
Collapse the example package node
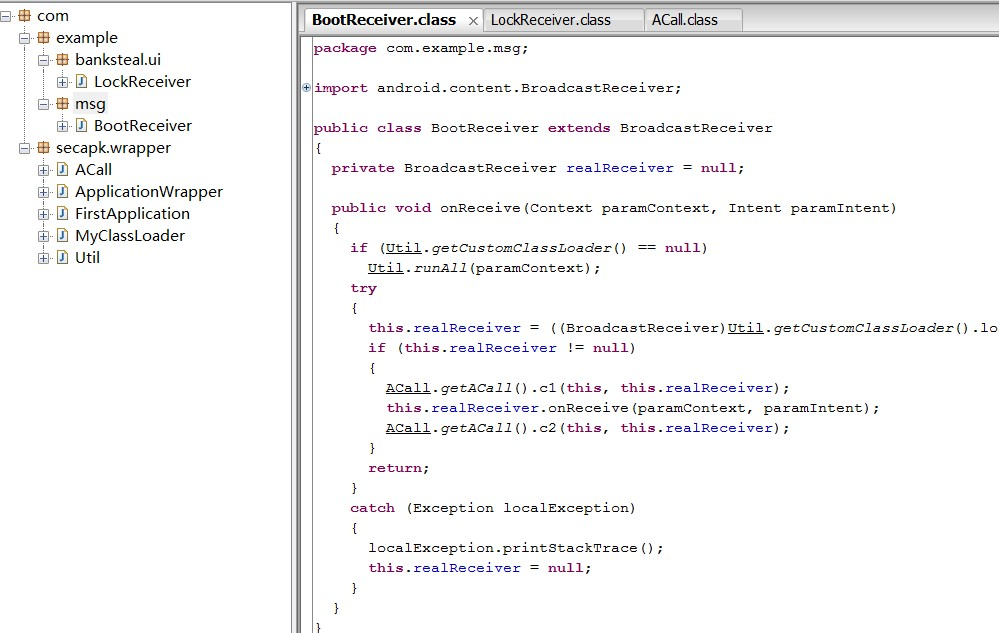click(x=24, y=38)
